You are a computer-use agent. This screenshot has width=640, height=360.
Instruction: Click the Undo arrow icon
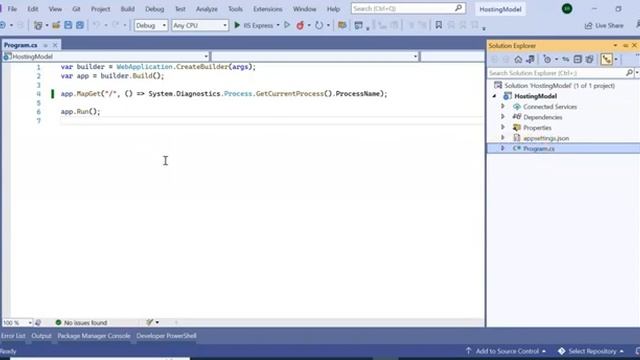tap(96, 25)
